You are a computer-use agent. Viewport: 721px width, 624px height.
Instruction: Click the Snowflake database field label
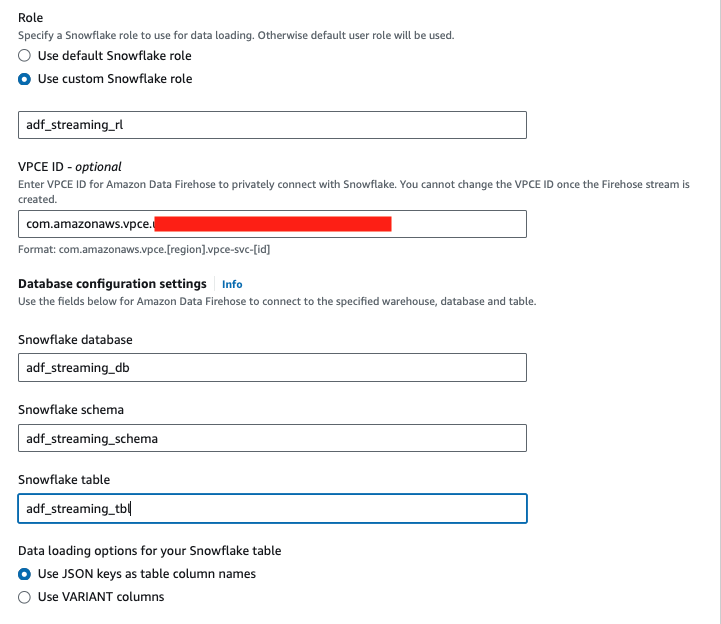[75, 340]
